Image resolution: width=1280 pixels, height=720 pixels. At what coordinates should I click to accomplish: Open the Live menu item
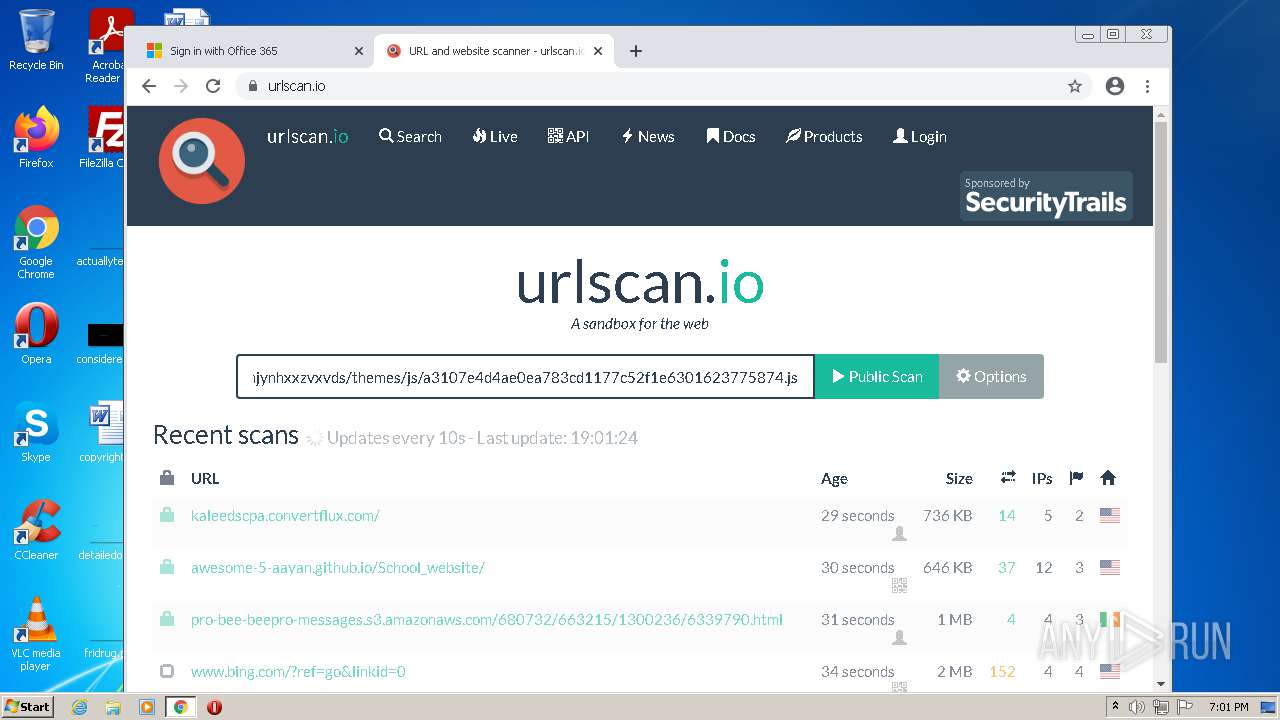coord(495,136)
